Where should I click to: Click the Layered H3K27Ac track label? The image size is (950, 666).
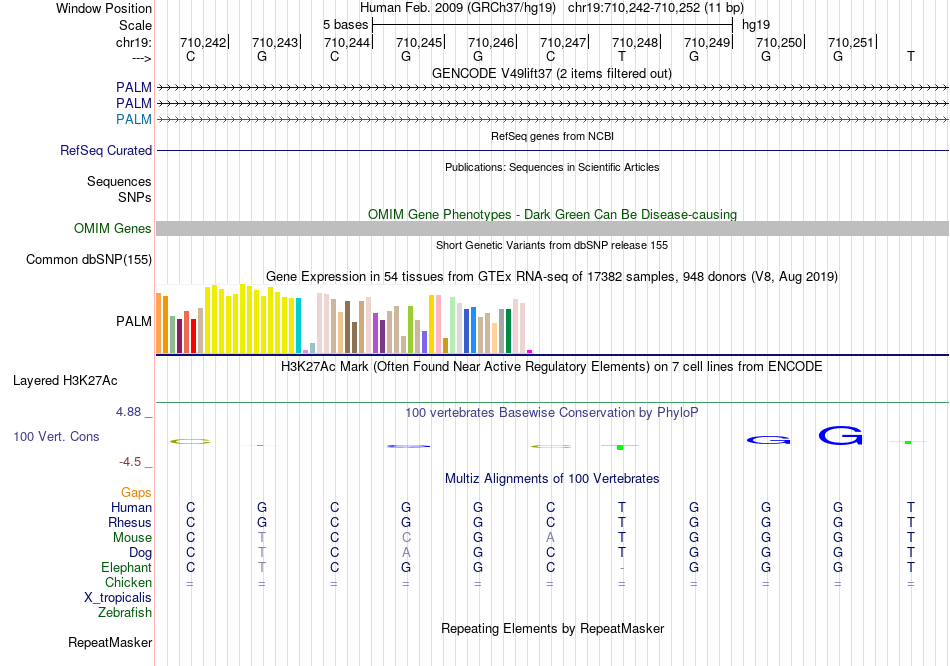click(x=65, y=381)
